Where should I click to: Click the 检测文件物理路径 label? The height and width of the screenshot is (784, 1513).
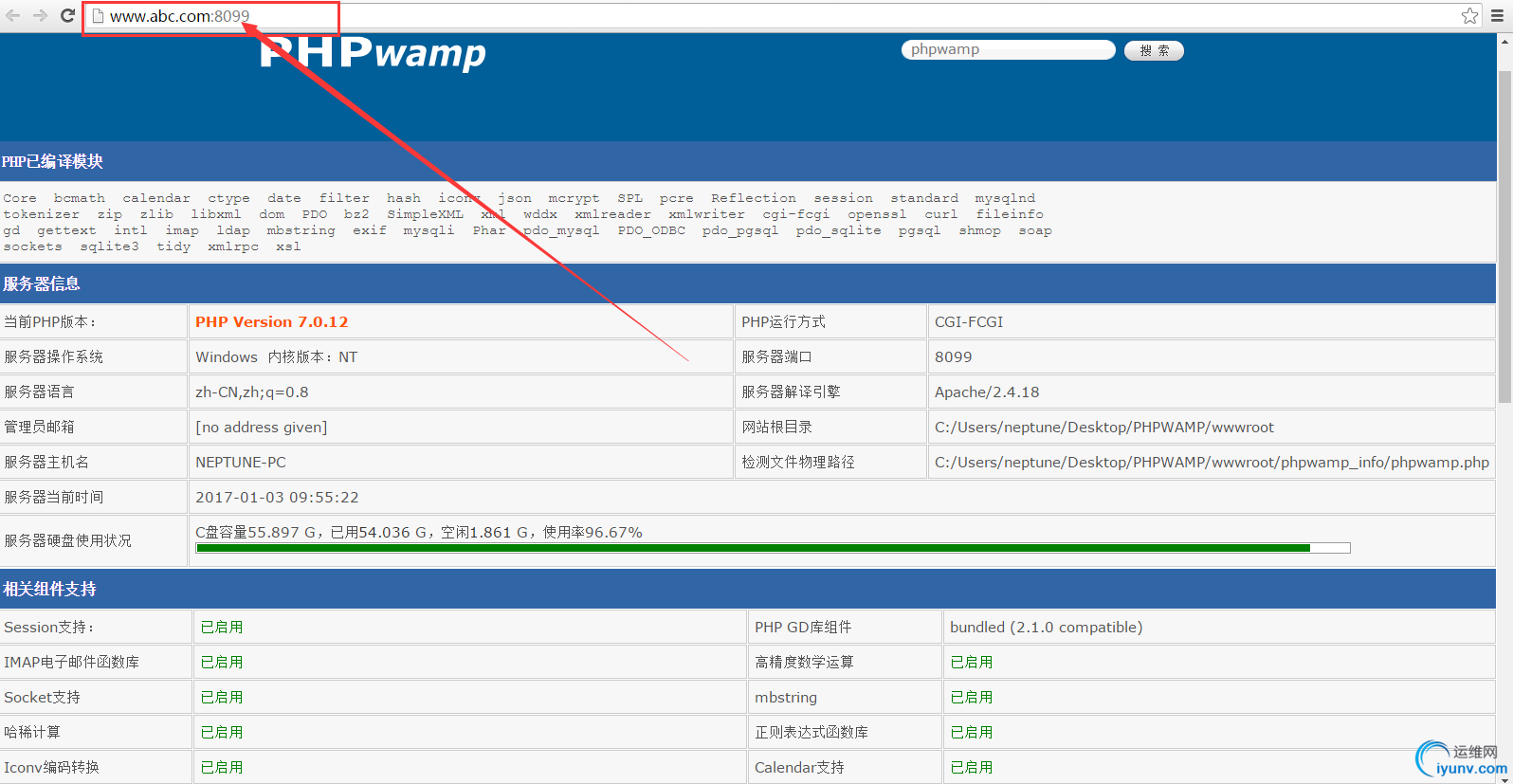click(x=798, y=462)
